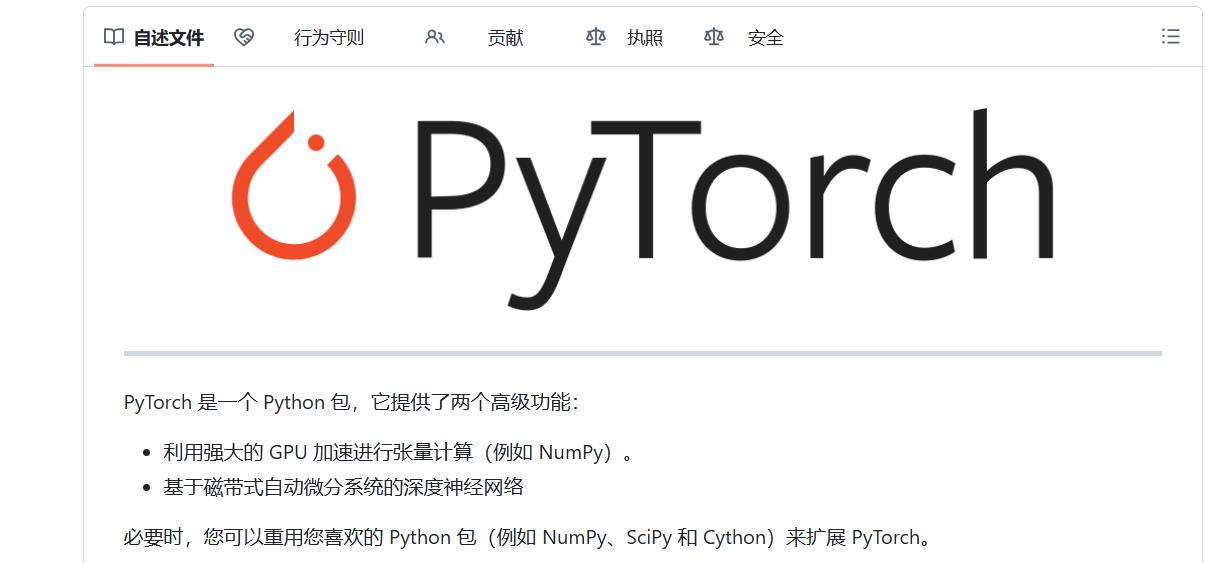Open the outline list menu icon
Image resolution: width=1216 pixels, height=563 pixels.
[1170, 37]
